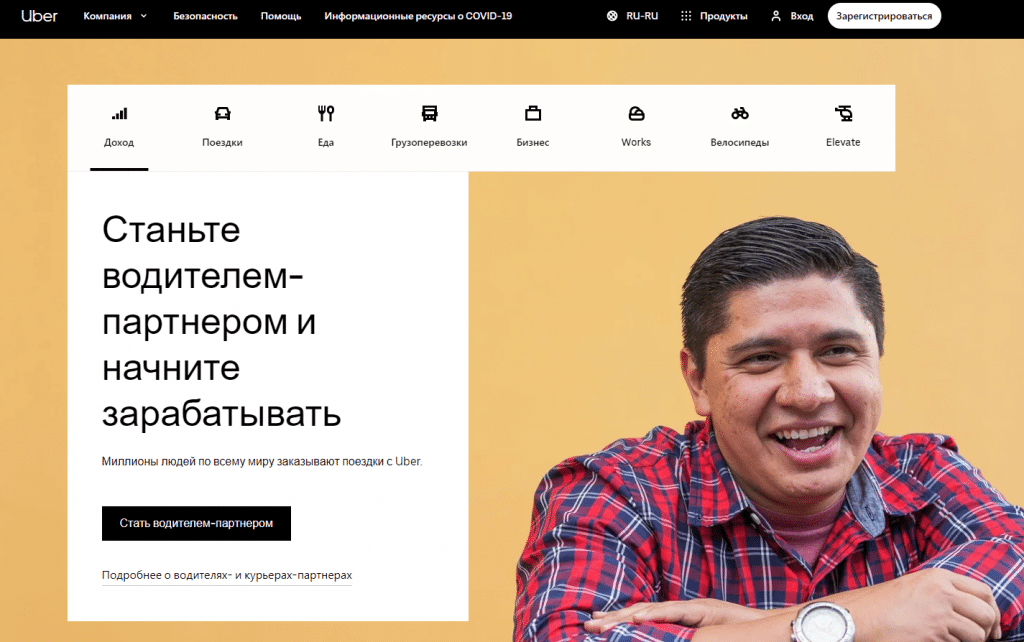The width and height of the screenshot is (1024, 642).
Task: Click the globe language icon
Action: 612,16
